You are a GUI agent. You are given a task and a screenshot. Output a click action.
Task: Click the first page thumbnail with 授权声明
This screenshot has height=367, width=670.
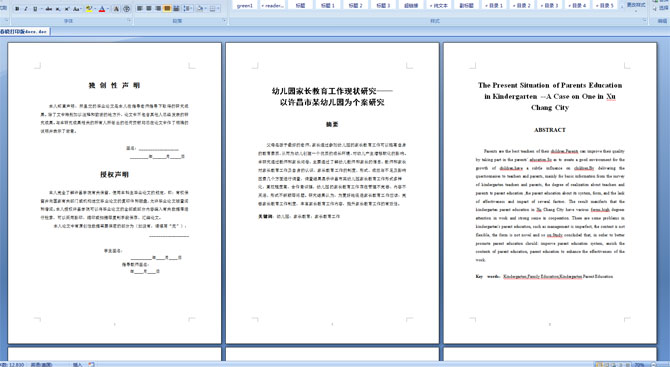pos(115,193)
